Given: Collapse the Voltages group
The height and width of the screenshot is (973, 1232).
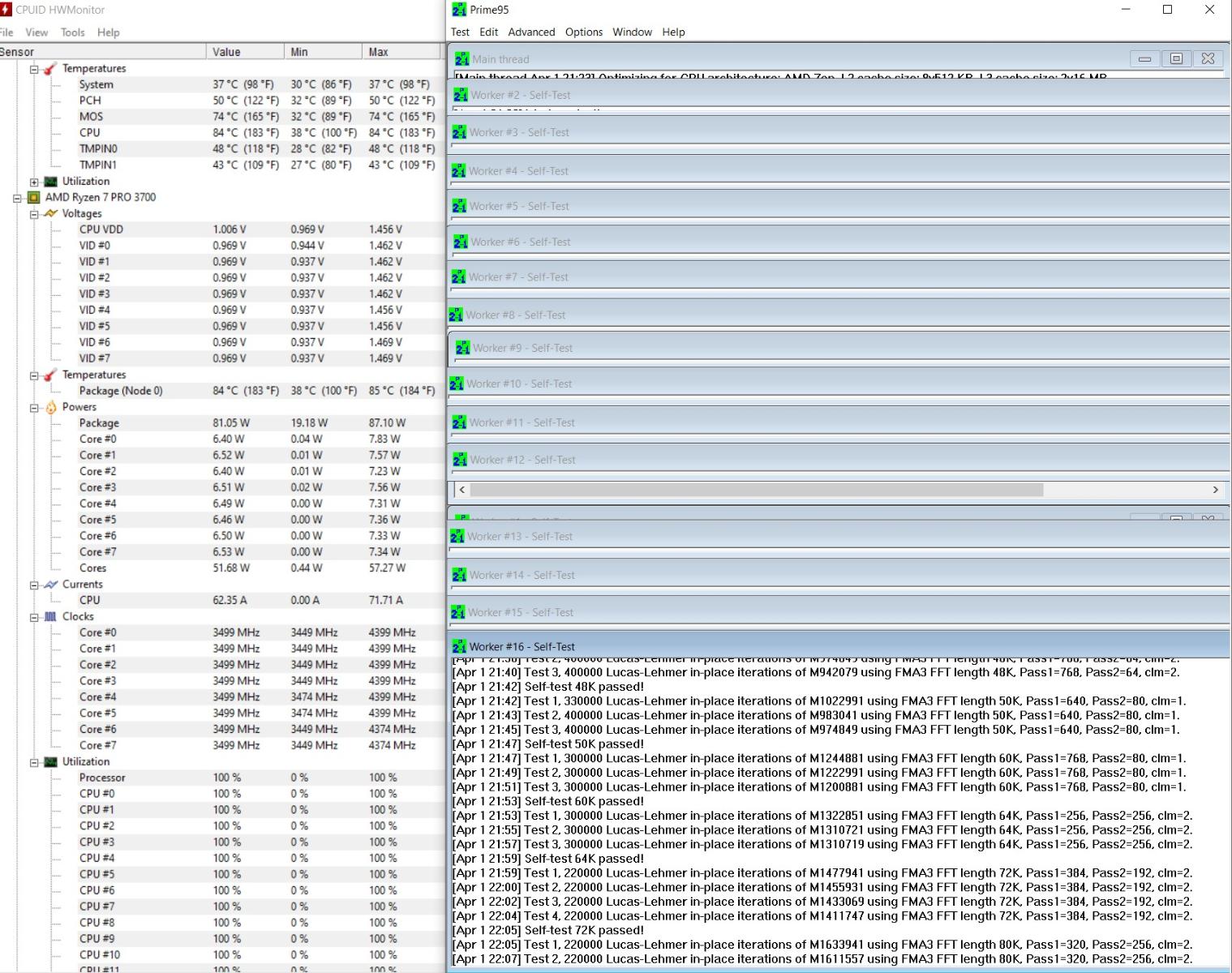Looking at the screenshot, I should (34, 214).
